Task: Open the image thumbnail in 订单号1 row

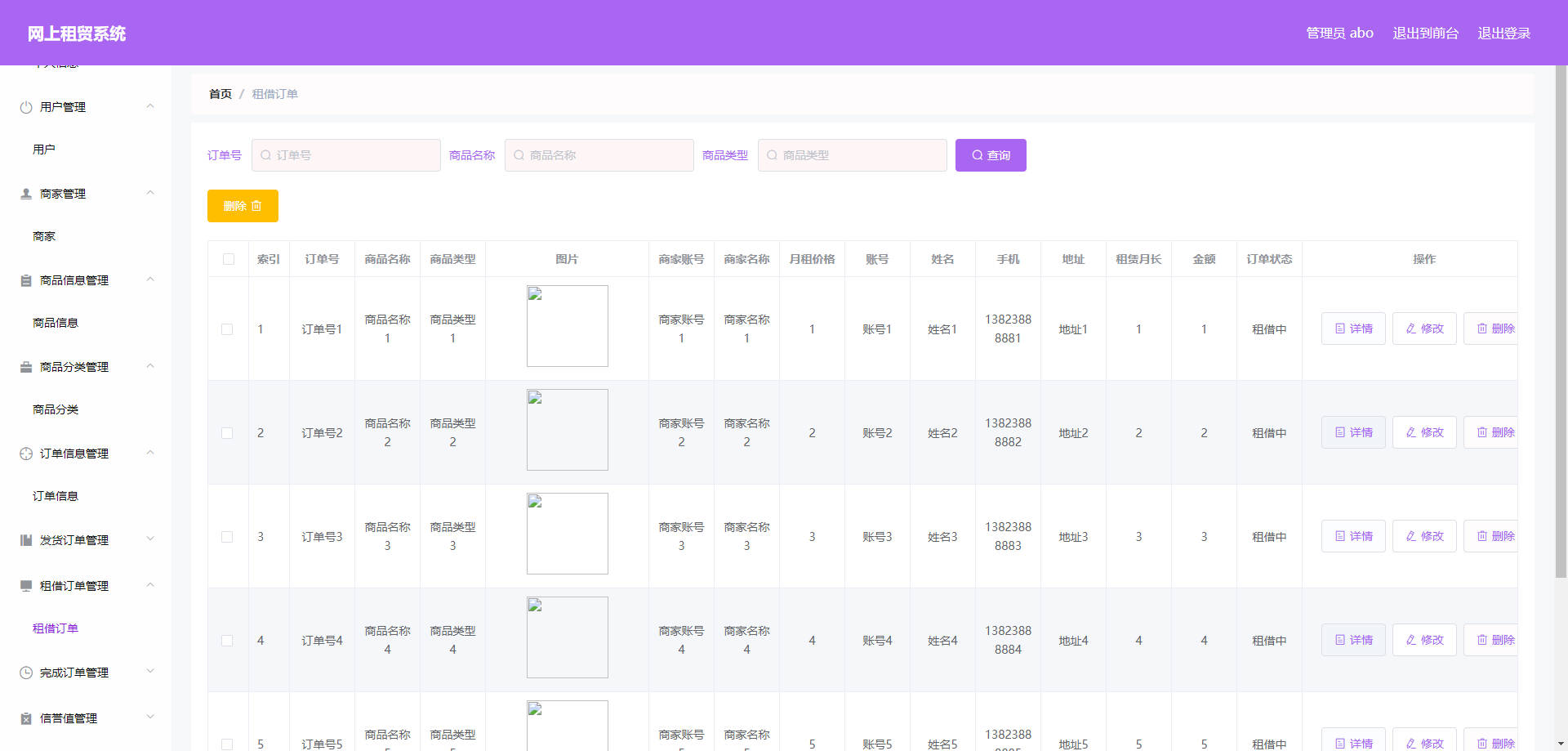Action: click(568, 326)
